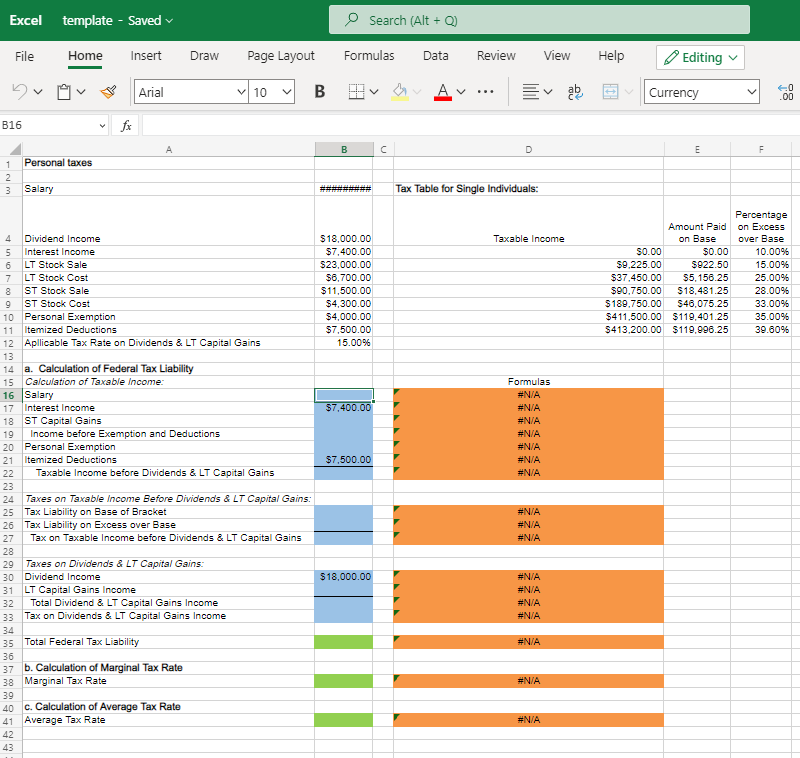Select the Format Painter brush icon

pyautogui.click(x=109, y=92)
